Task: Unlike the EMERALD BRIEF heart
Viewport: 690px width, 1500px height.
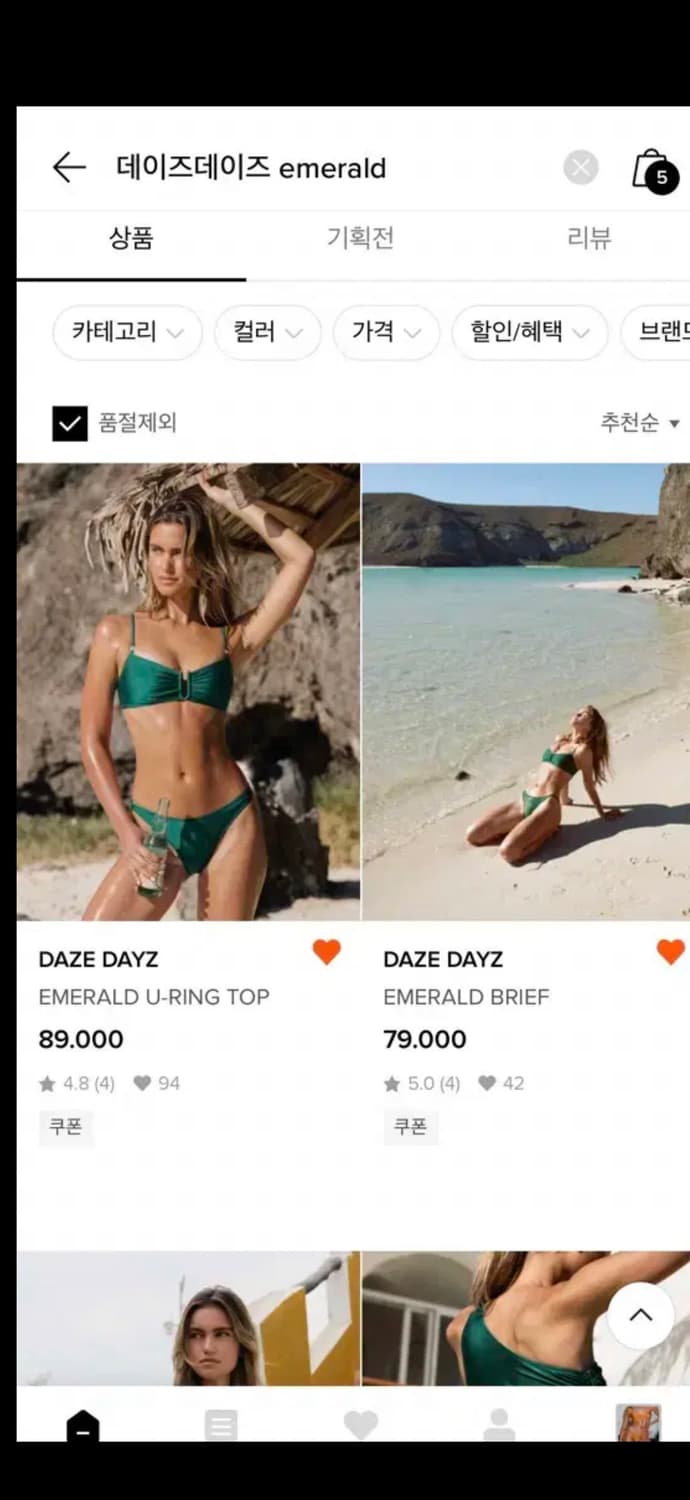Action: (671, 952)
